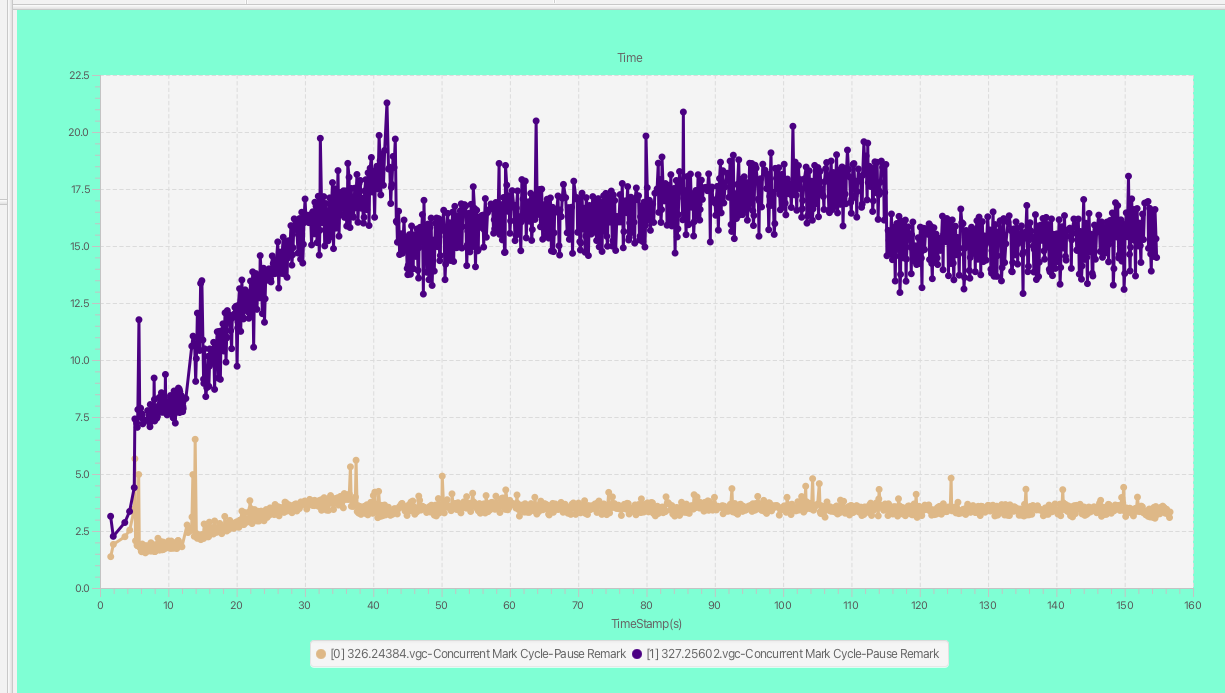Select the 80 tick on the x-axis
Image resolution: width=1225 pixels, height=693 pixels.
[646, 605]
